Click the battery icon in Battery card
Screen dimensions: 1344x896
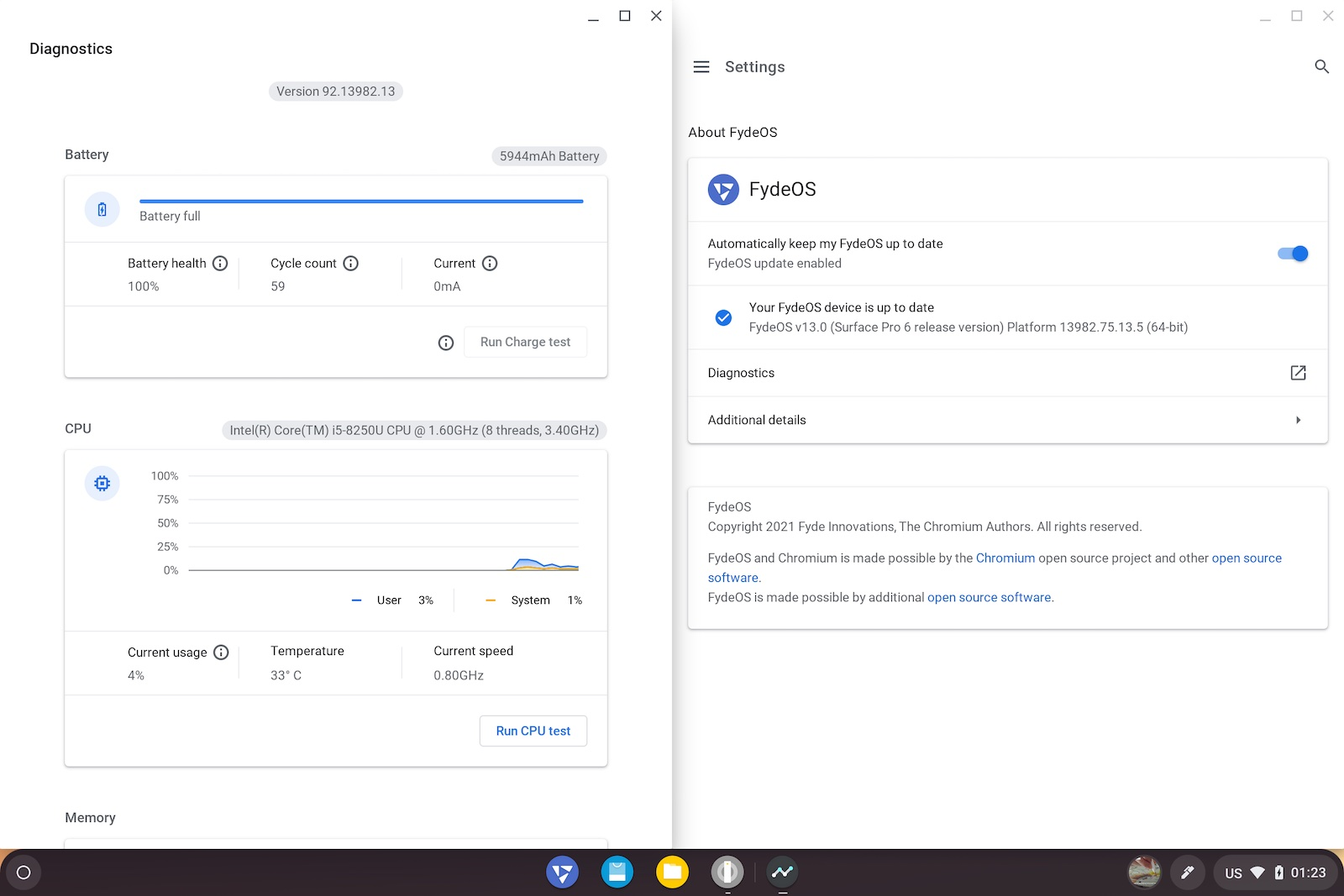point(102,209)
